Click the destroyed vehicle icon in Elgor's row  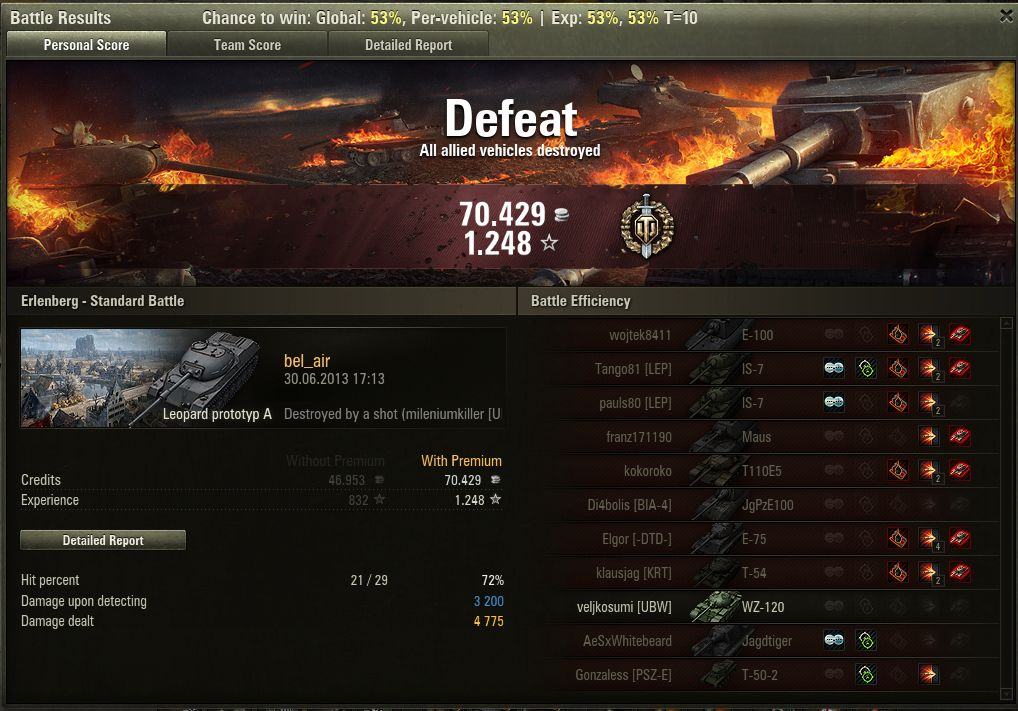[x=960, y=538]
